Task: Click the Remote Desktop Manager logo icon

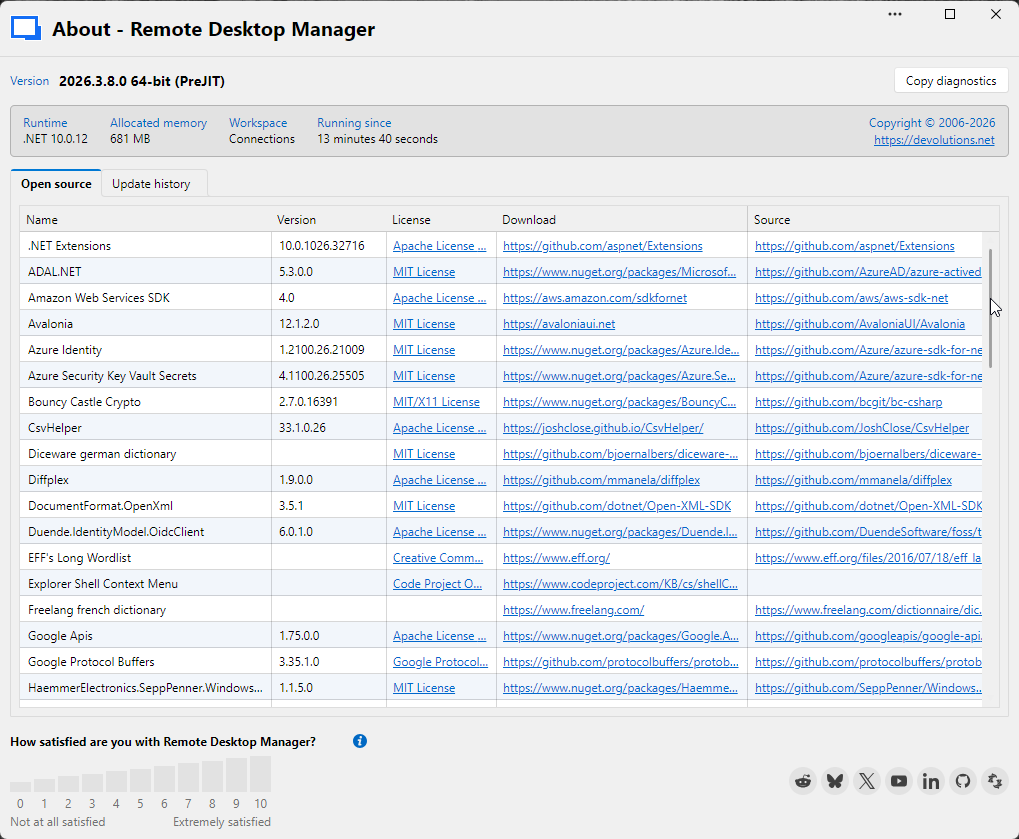Action: 26,29
